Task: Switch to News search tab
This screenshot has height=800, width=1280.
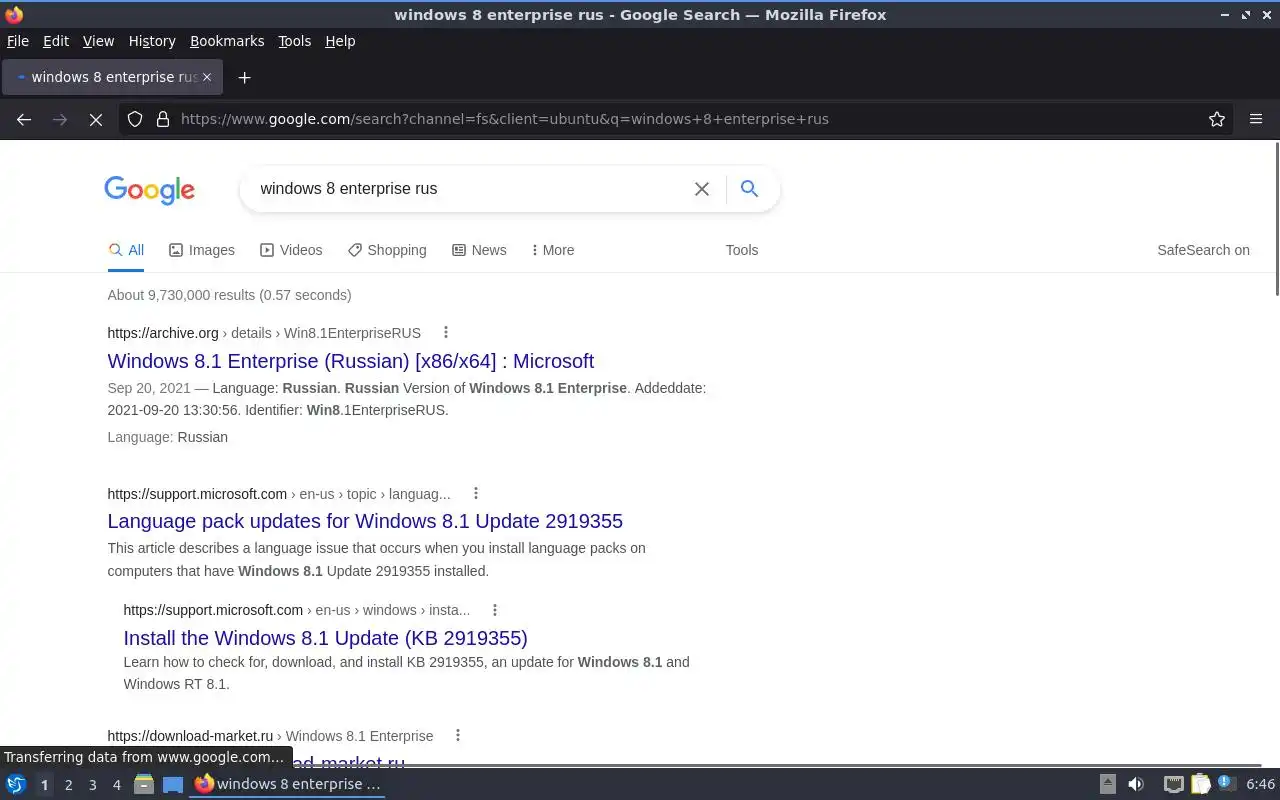Action: [x=479, y=250]
